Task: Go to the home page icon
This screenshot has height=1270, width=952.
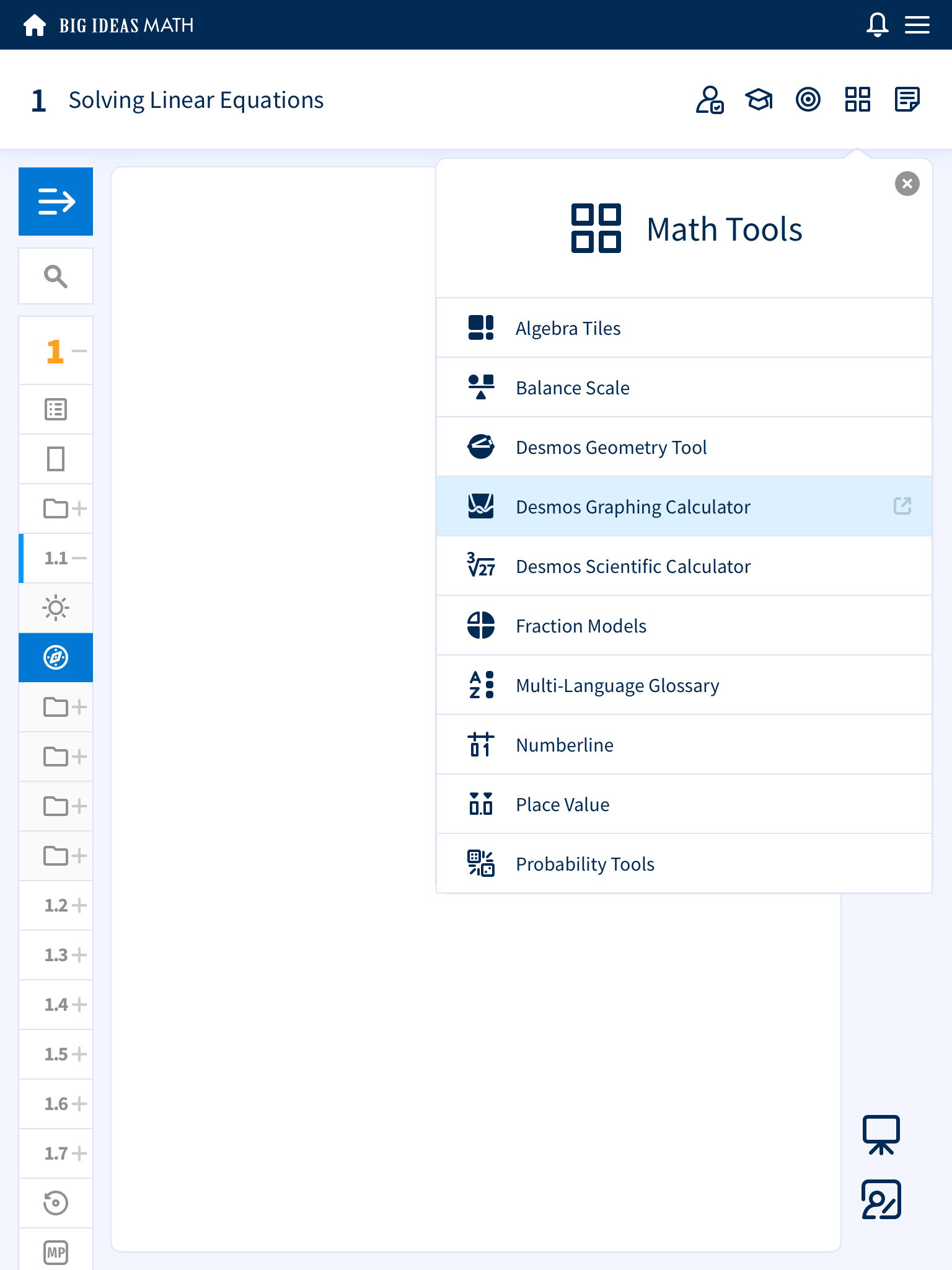Action: (34, 25)
